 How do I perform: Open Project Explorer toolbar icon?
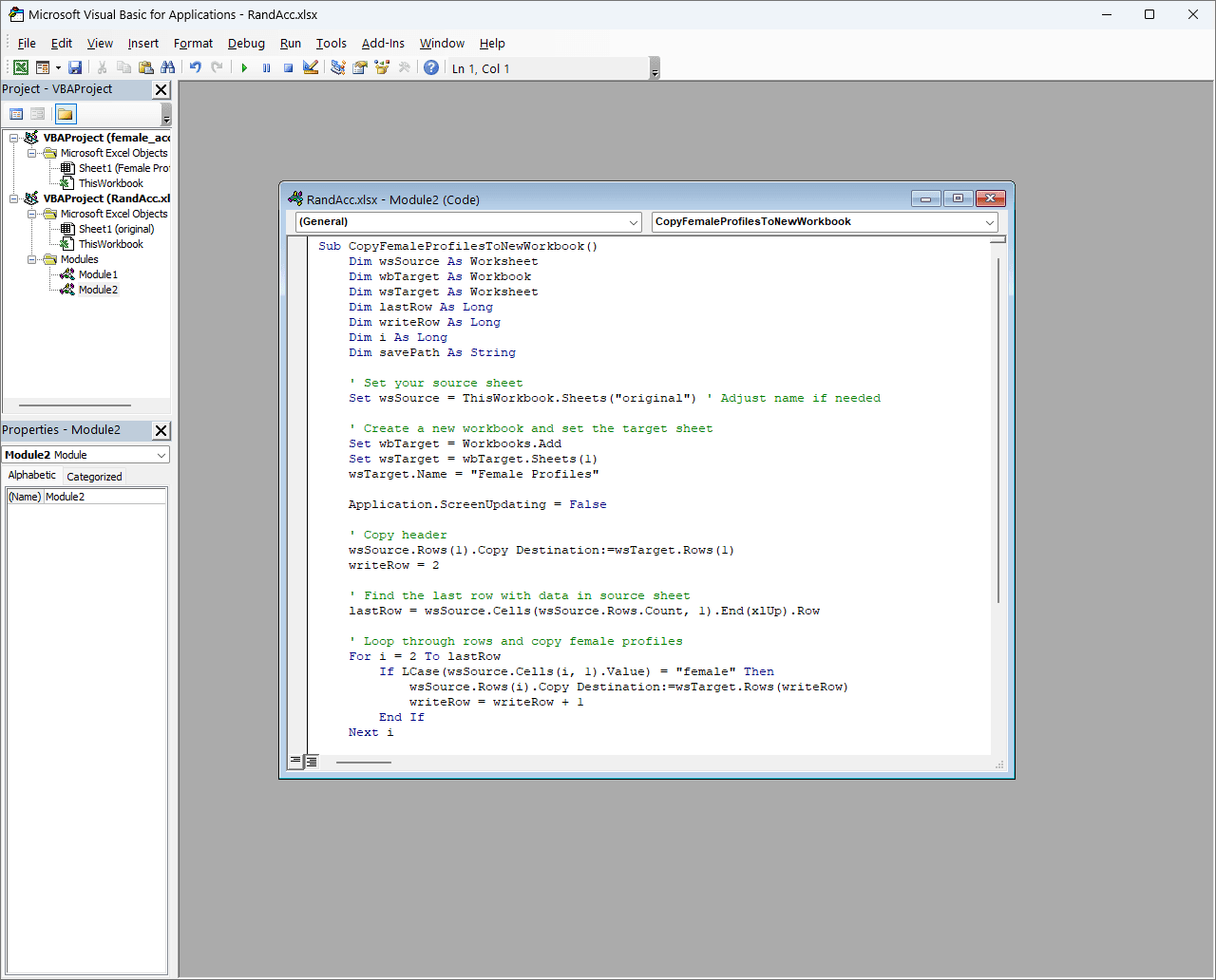coord(337,67)
